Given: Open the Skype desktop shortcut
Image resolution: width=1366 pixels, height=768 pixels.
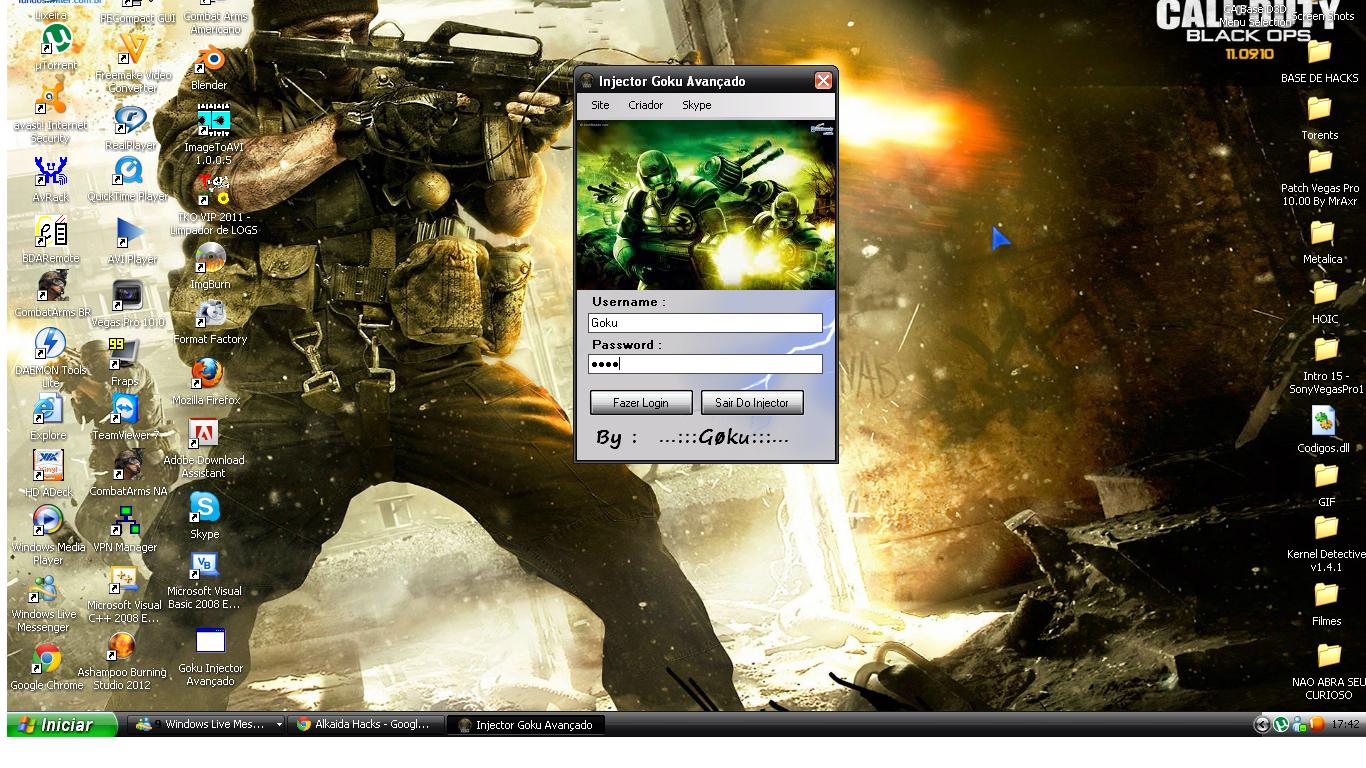Looking at the screenshot, I should click(204, 516).
